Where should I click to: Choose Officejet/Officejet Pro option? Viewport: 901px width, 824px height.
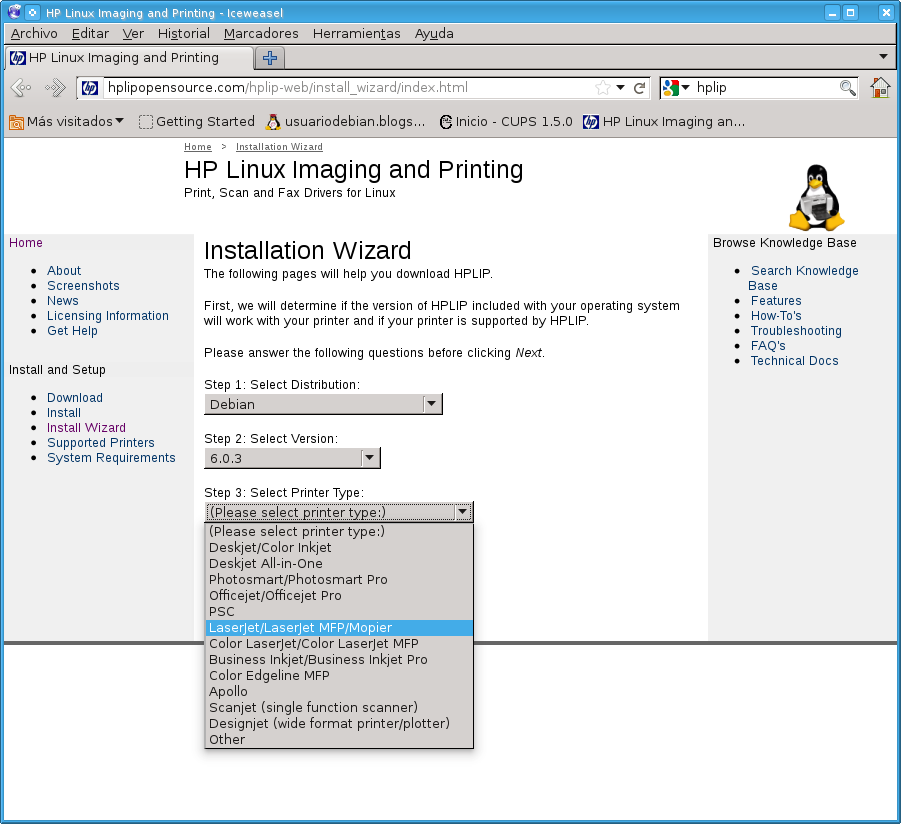pyautogui.click(x=339, y=596)
